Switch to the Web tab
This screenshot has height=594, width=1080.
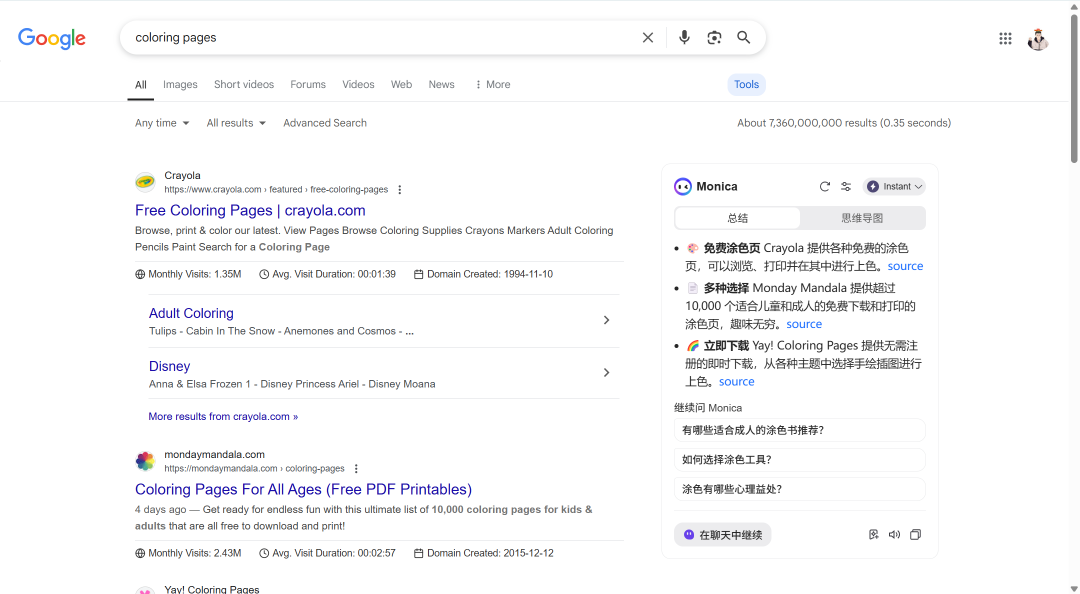click(x=401, y=84)
